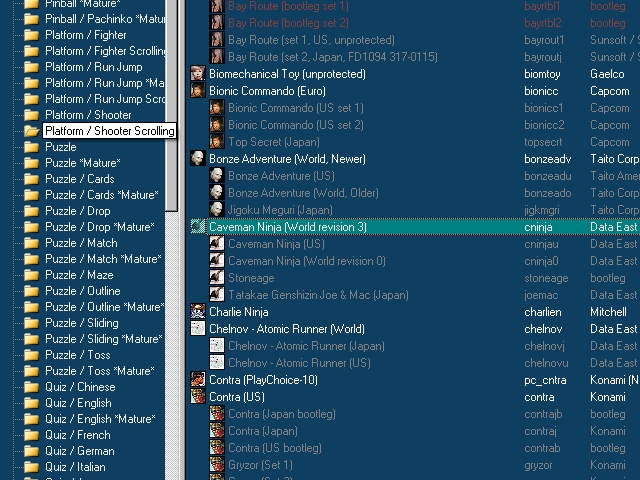Click icon beside Stoneage clone entry

click(x=217, y=278)
